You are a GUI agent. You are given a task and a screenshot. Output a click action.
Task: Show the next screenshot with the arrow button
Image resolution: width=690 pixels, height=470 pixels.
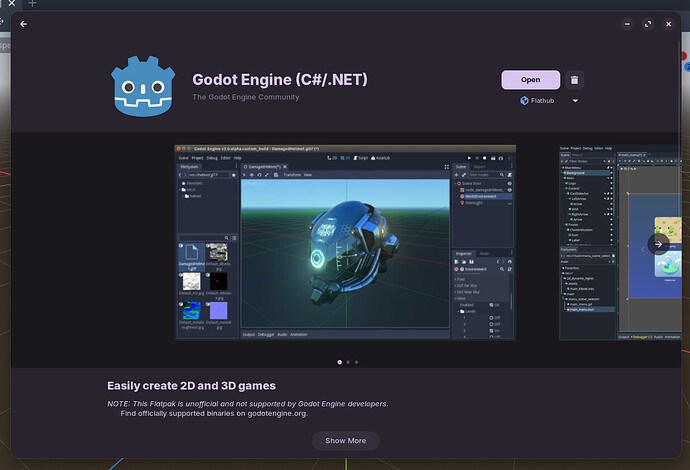pyautogui.click(x=658, y=244)
